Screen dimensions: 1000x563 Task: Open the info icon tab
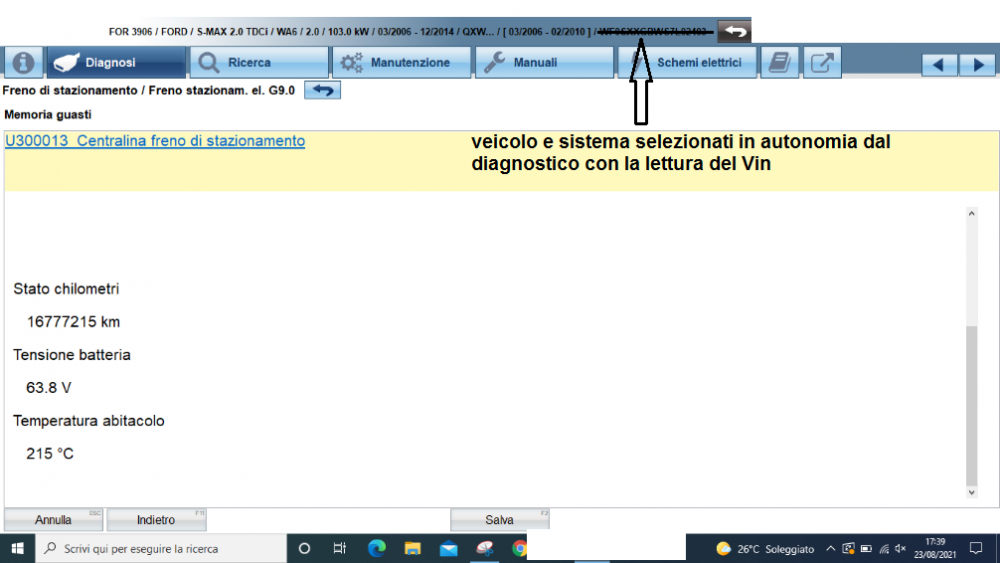click(24, 62)
